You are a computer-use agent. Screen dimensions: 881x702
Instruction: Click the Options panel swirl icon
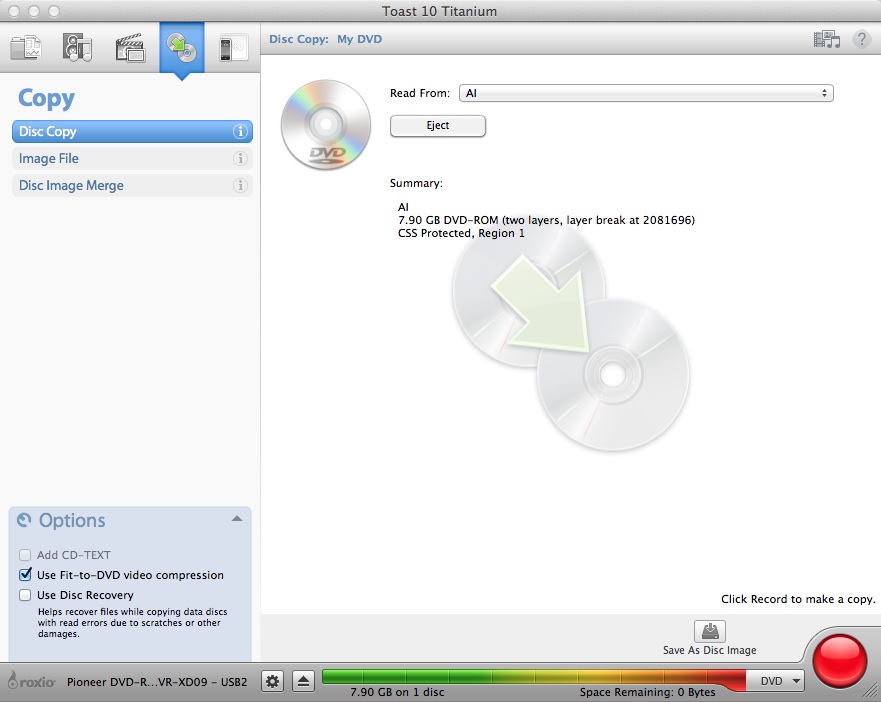point(24,520)
